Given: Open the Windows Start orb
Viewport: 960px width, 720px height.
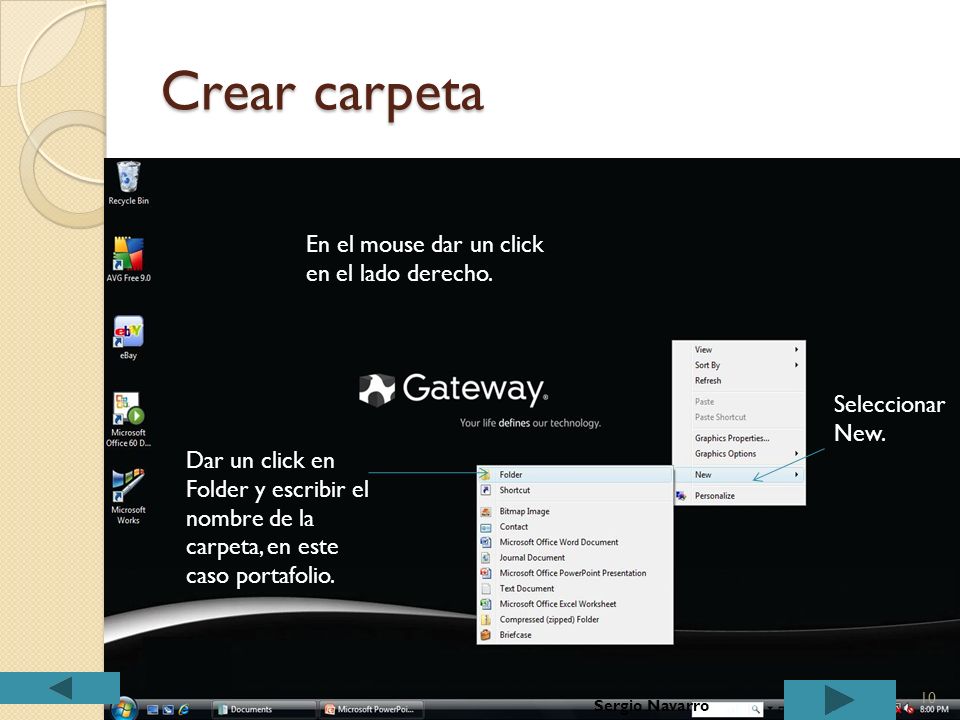Looking at the screenshot, I should pyautogui.click(x=124, y=709).
